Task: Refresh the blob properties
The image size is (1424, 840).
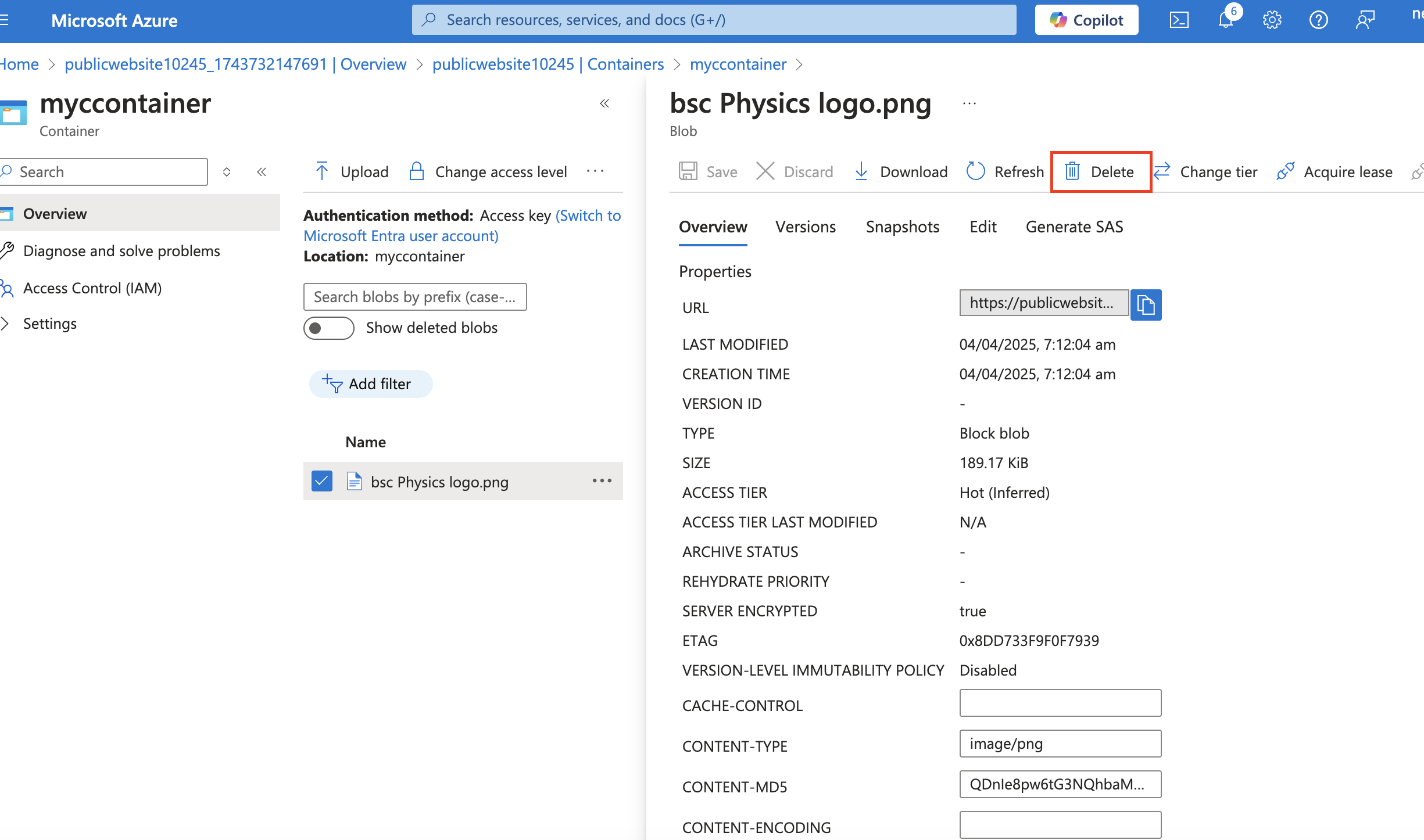Action: tap(1006, 172)
